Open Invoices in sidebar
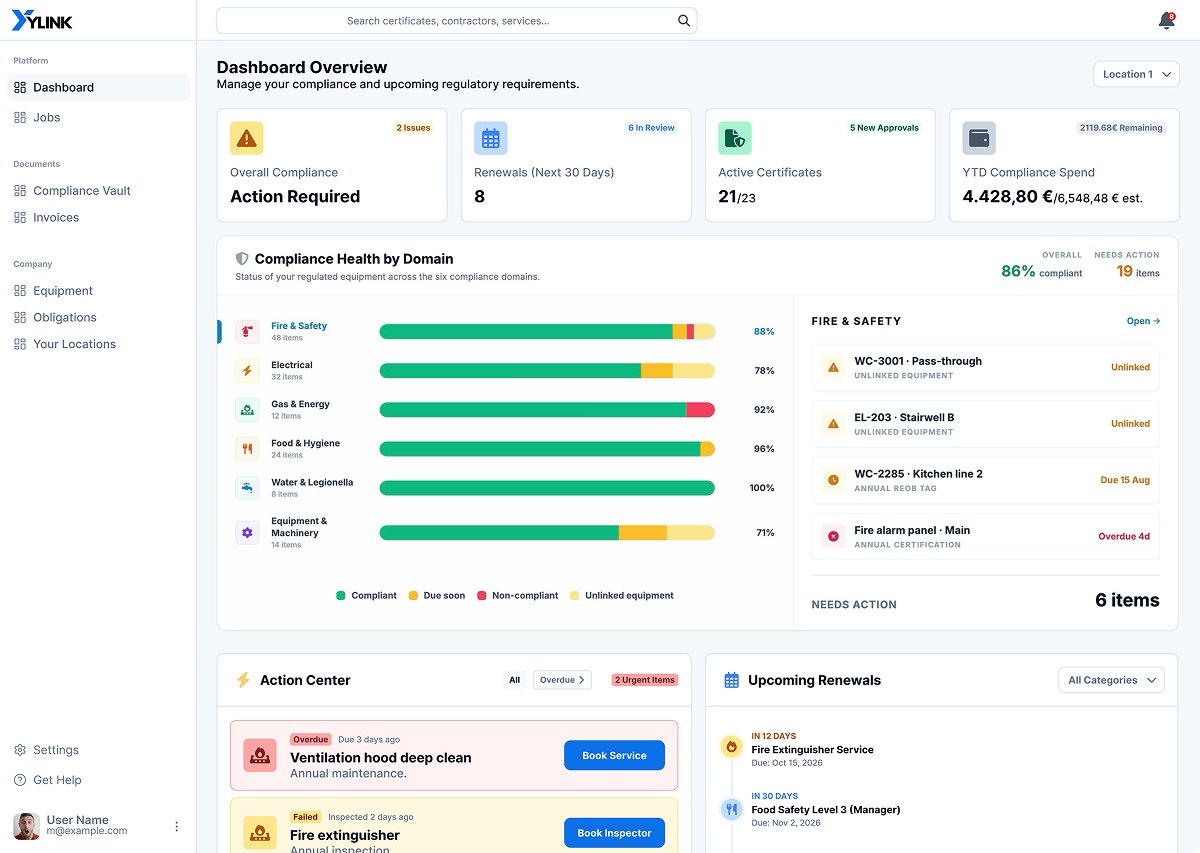 pyautogui.click(x=98, y=217)
